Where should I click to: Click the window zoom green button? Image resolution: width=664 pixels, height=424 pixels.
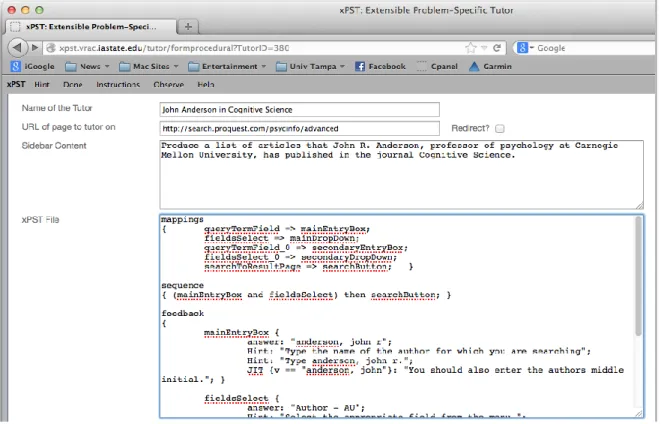coord(39,10)
